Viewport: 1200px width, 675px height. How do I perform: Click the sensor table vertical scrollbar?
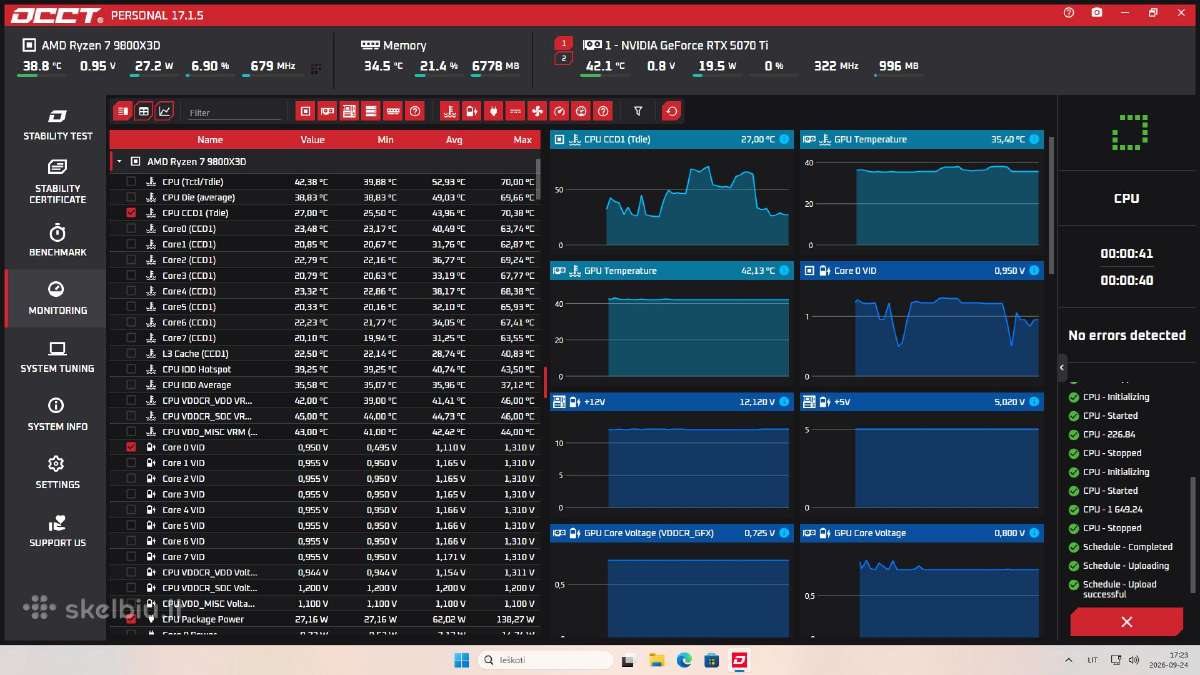(538, 180)
